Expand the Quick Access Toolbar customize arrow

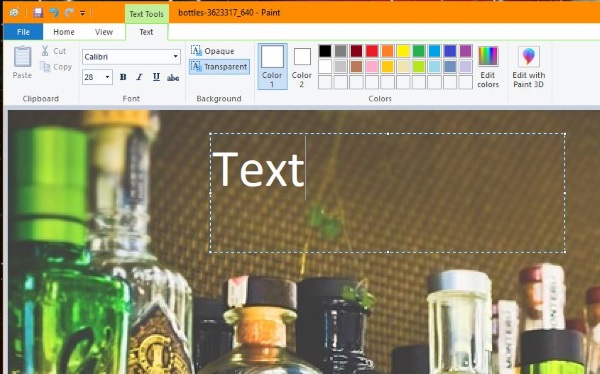(83, 13)
